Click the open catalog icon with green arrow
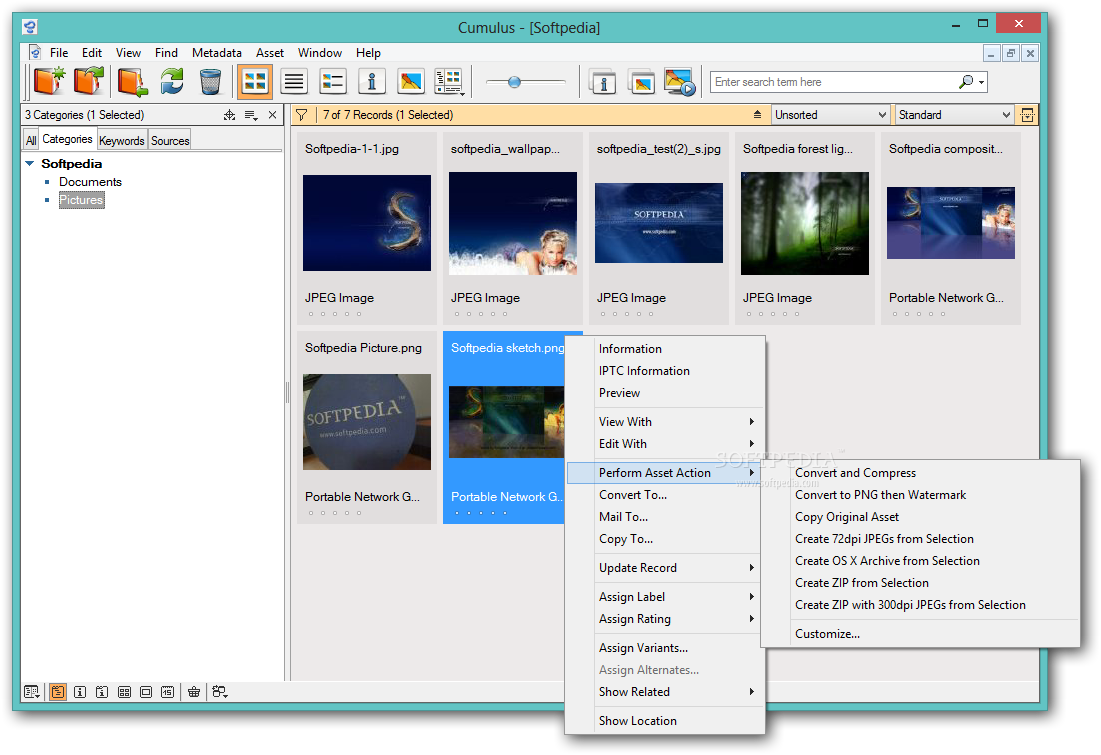 [x=88, y=81]
